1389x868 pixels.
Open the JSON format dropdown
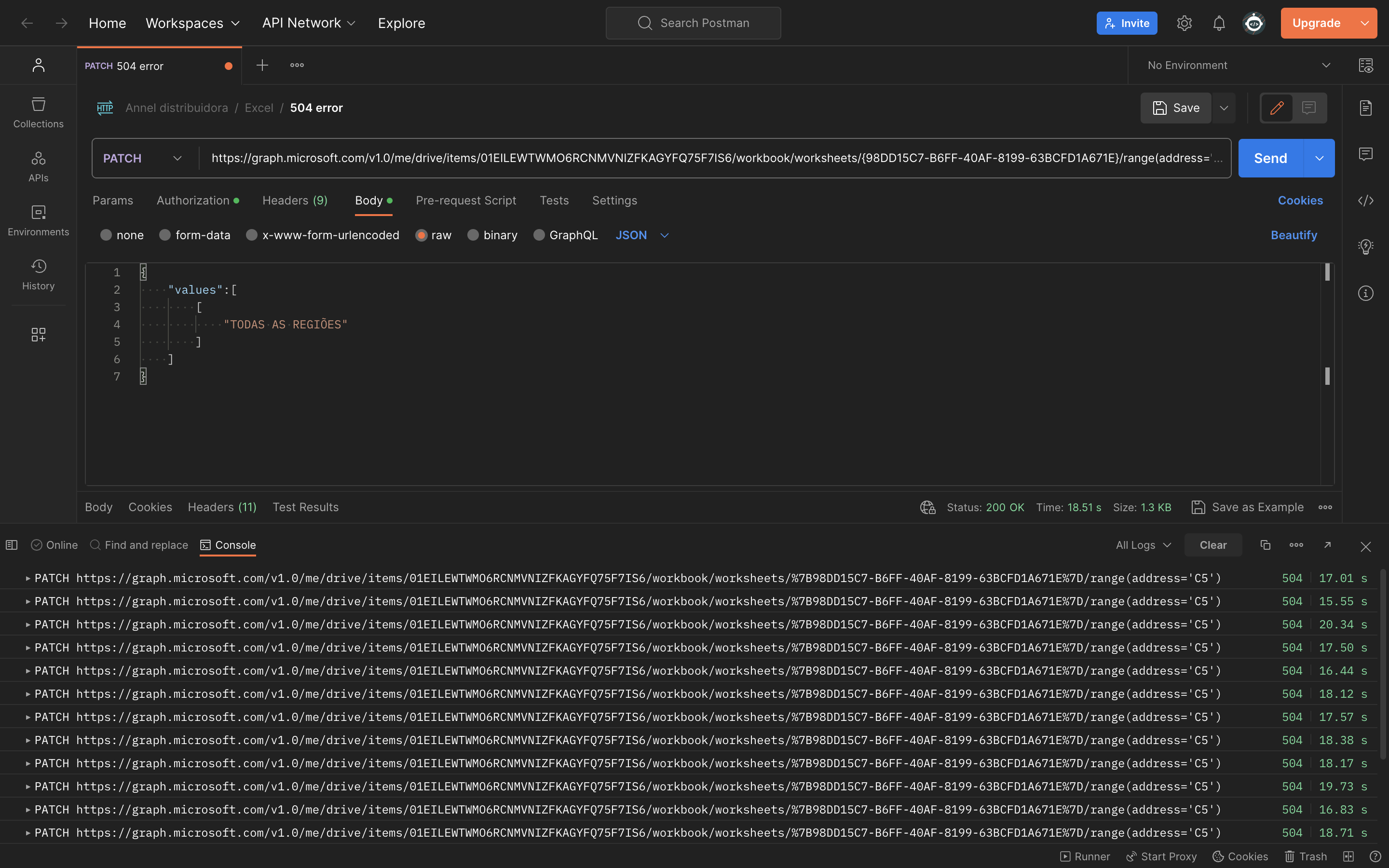tap(642, 235)
